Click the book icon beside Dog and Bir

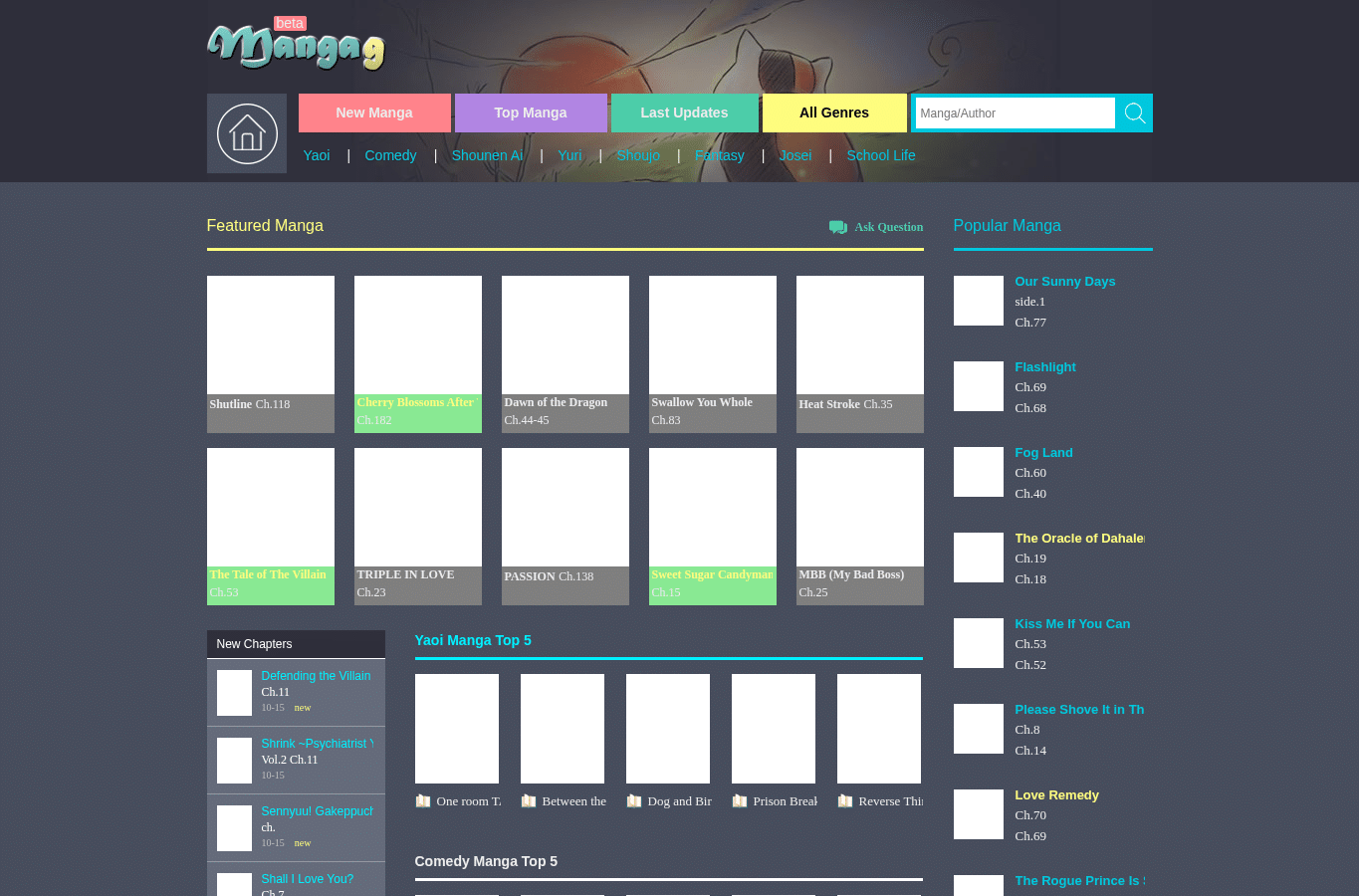tap(634, 801)
